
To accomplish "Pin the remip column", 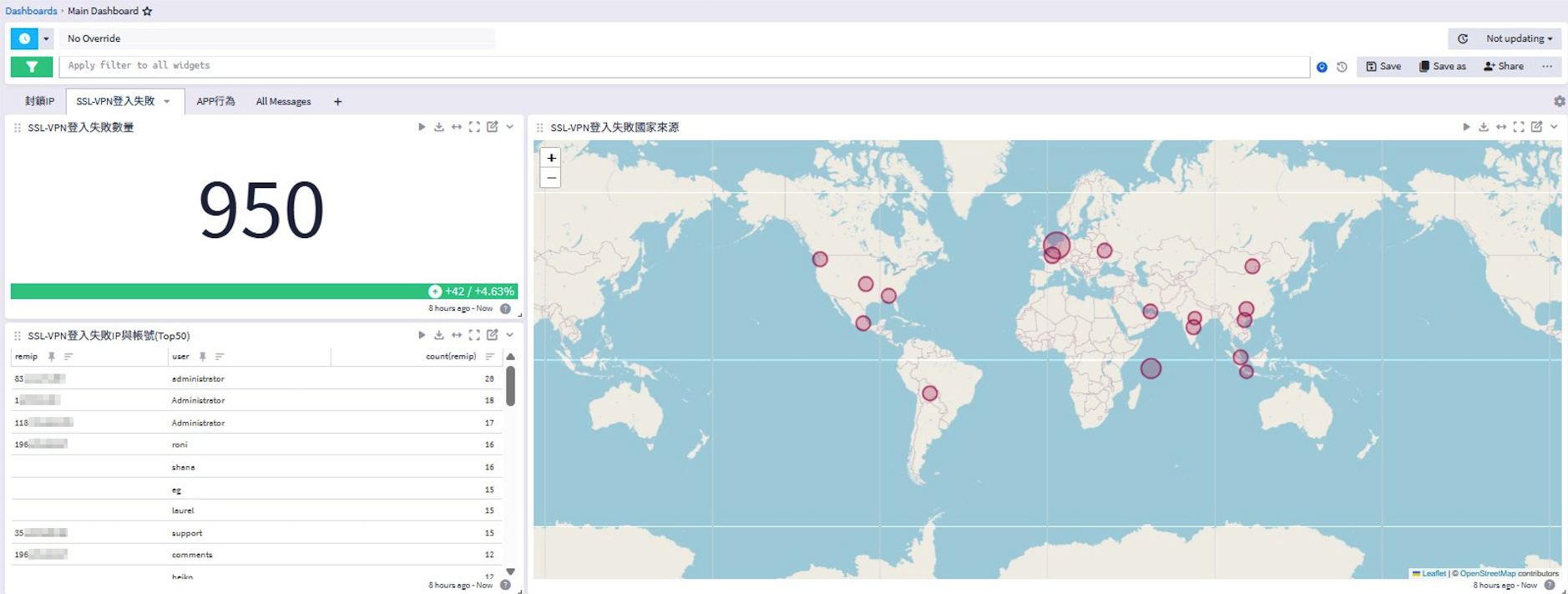I will click(x=52, y=357).
